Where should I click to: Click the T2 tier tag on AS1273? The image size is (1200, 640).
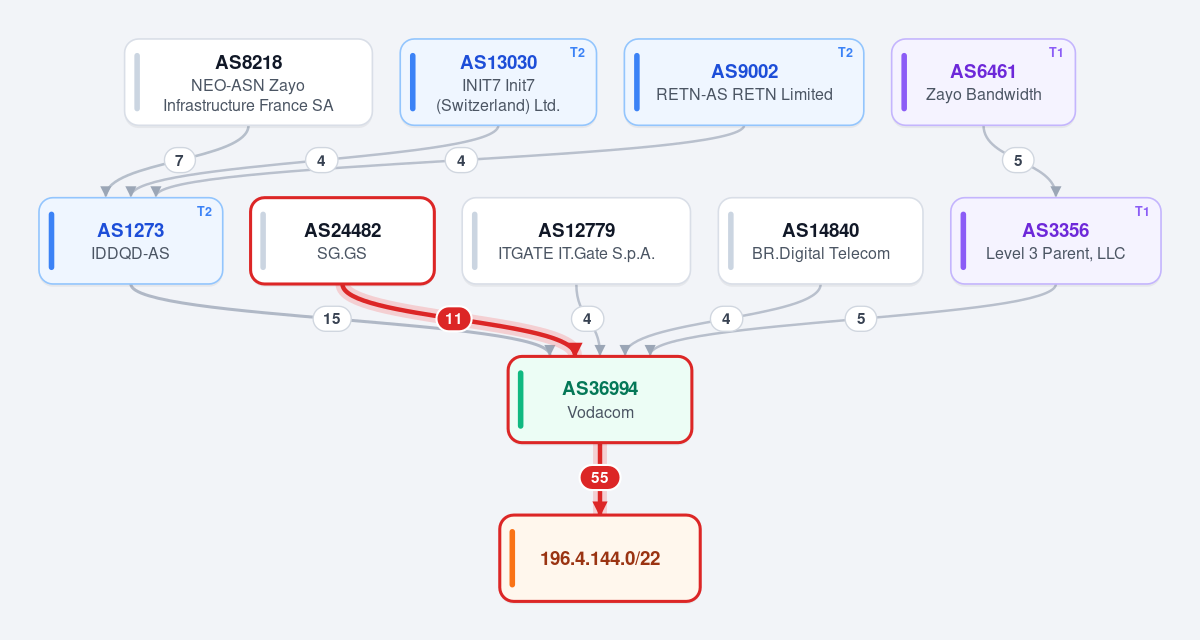[x=204, y=211]
